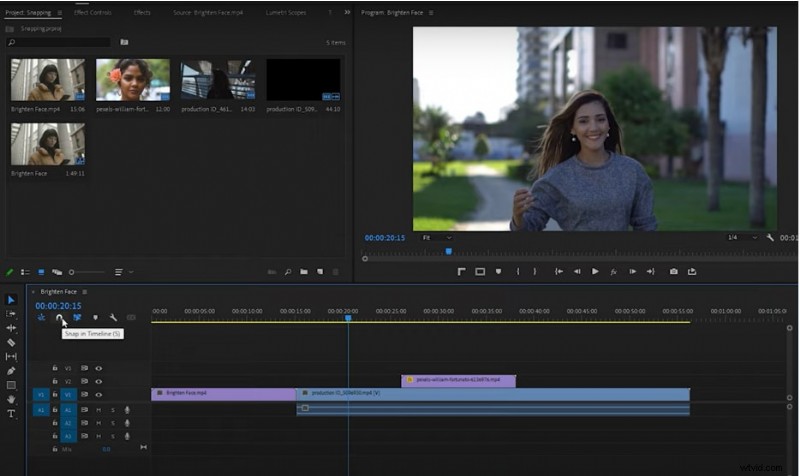Image resolution: width=800 pixels, height=476 pixels.
Task: Mute audio track A1
Action: pos(98,410)
